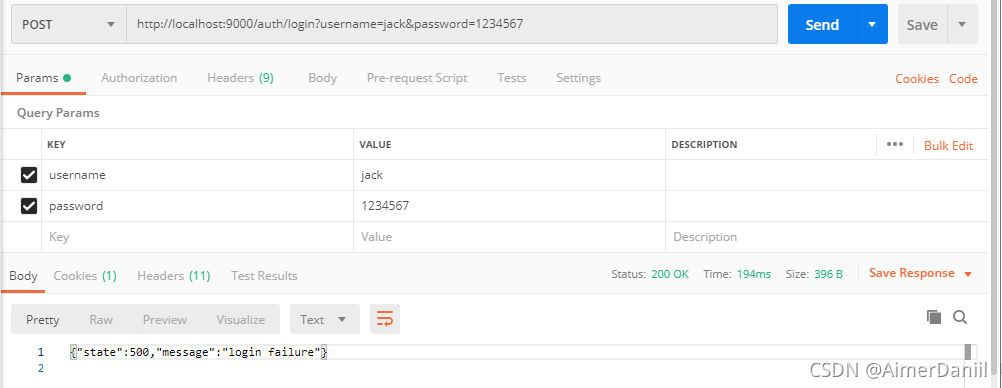This screenshot has height=388, width=1002.
Task: Click the Query Params heading
Action: pyautogui.click(x=58, y=113)
